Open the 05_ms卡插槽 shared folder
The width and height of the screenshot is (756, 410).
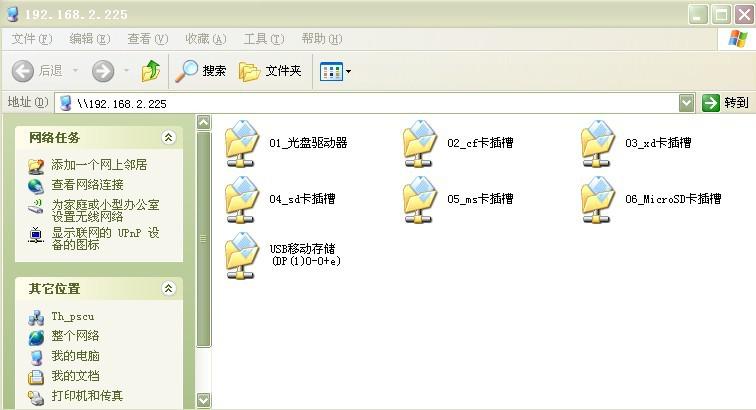pyautogui.click(x=421, y=199)
